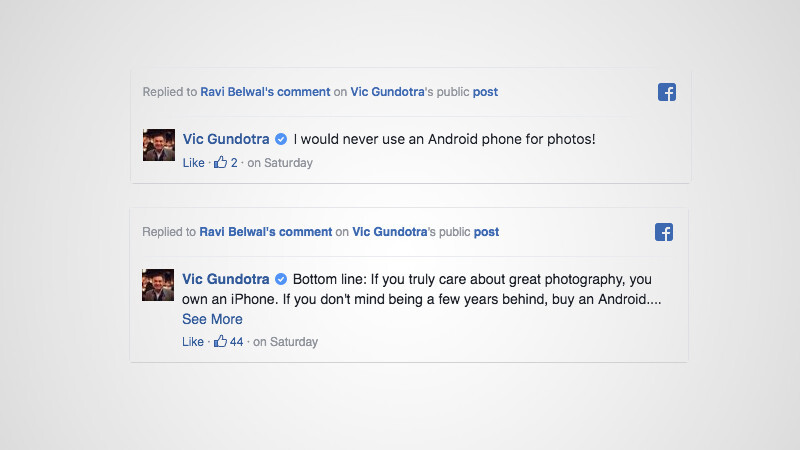
Task: Click the verified badge in the second comment
Action: 282,279
